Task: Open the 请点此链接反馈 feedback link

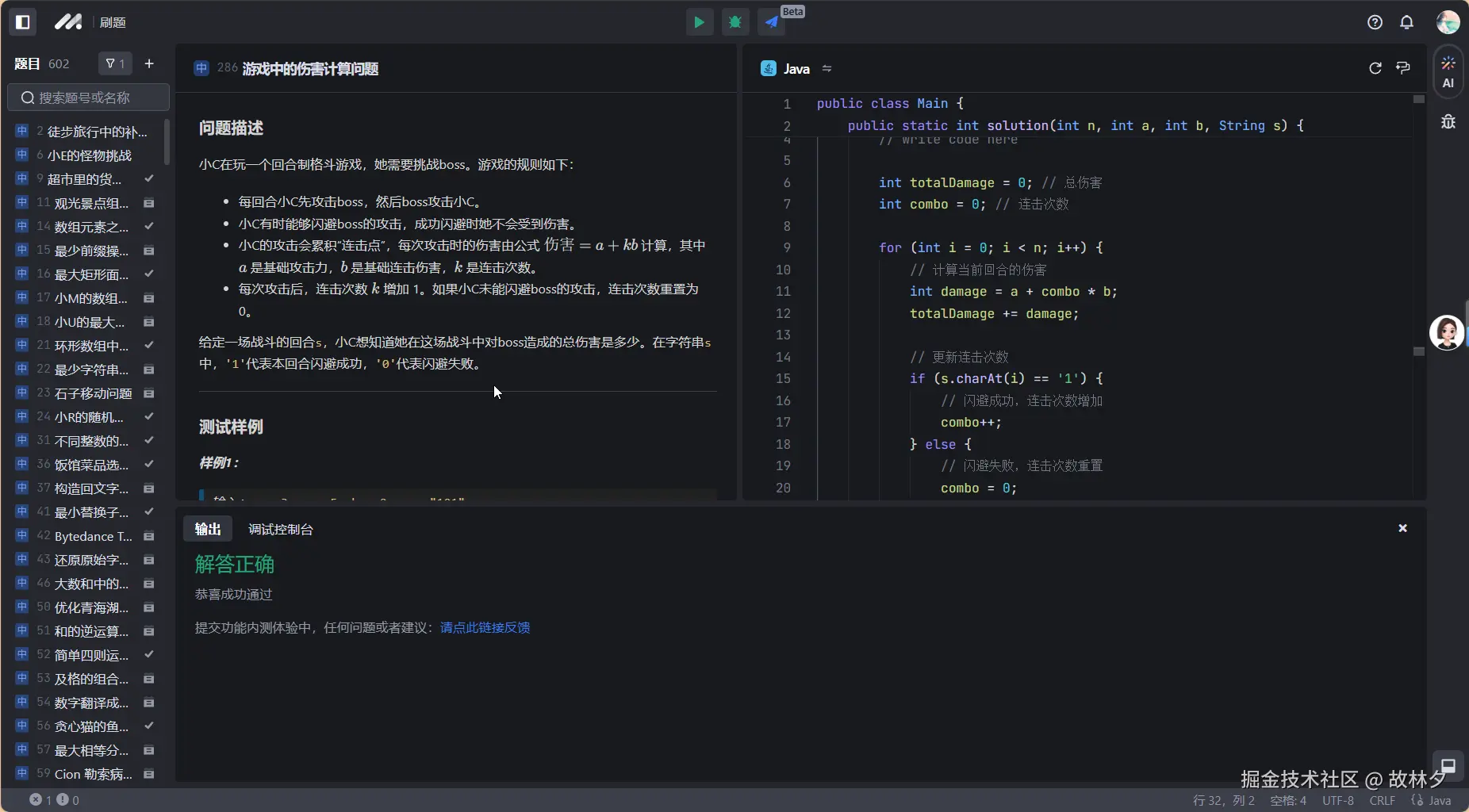Action: (x=485, y=627)
